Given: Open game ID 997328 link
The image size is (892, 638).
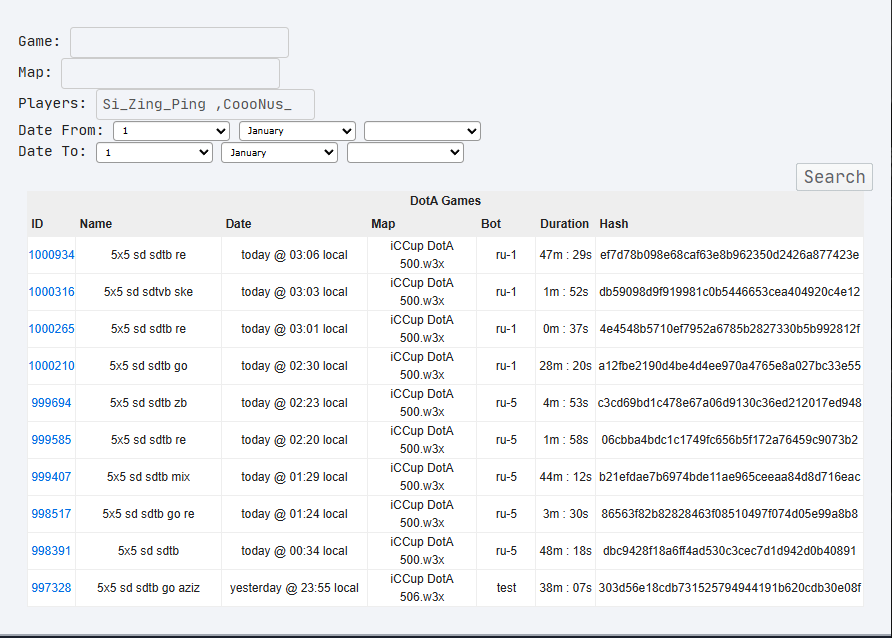Looking at the screenshot, I should click(x=51, y=587).
